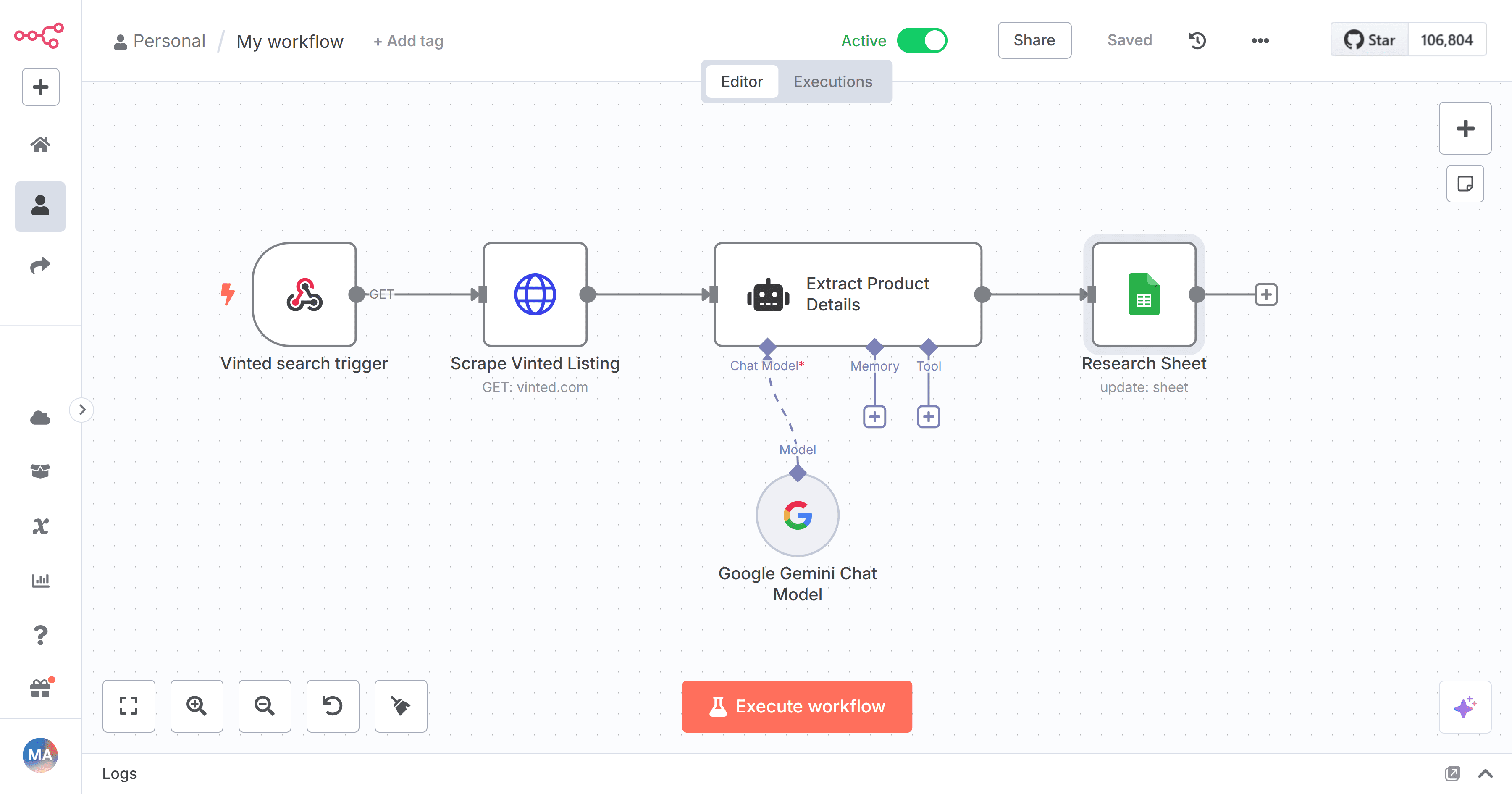Switch to the Executions tab
This screenshot has width=1512, height=794.
pyautogui.click(x=833, y=82)
